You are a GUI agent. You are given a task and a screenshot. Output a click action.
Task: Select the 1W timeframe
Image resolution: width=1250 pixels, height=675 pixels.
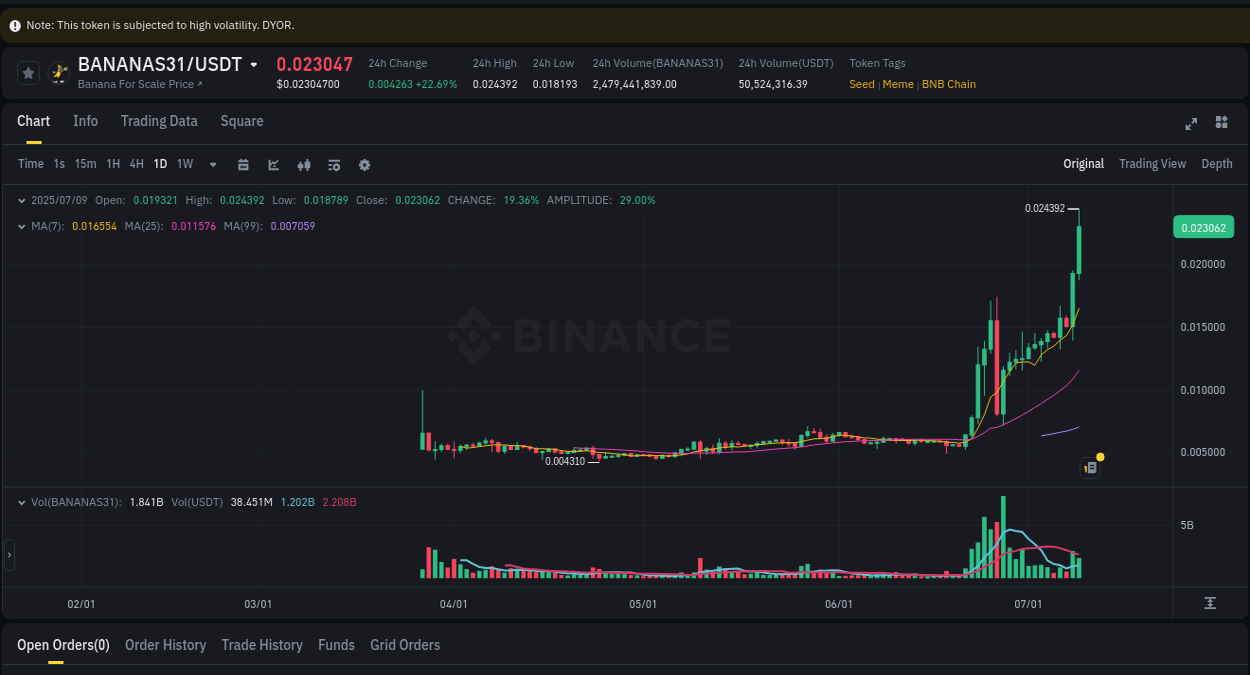tap(184, 164)
